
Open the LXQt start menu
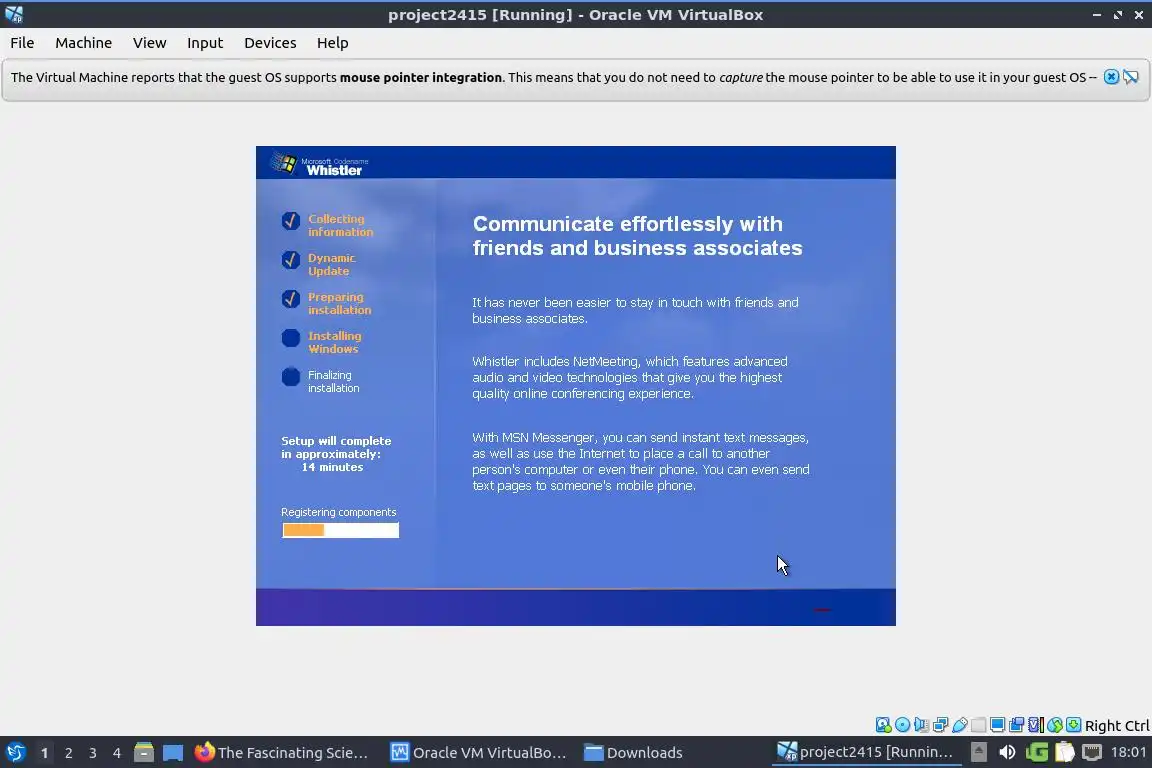(x=15, y=752)
